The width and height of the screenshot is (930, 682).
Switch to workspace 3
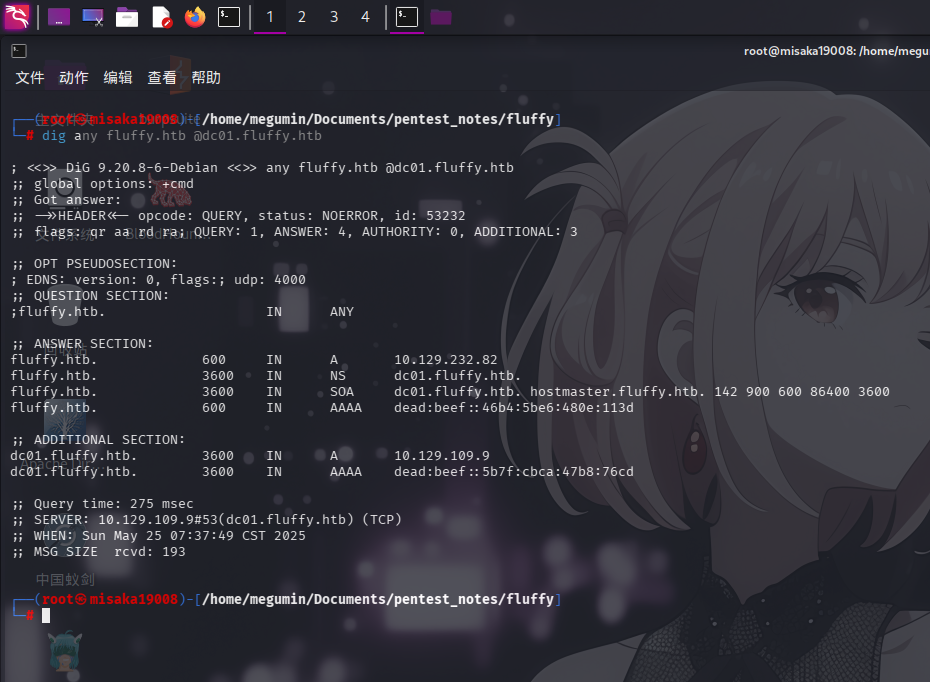point(334,17)
